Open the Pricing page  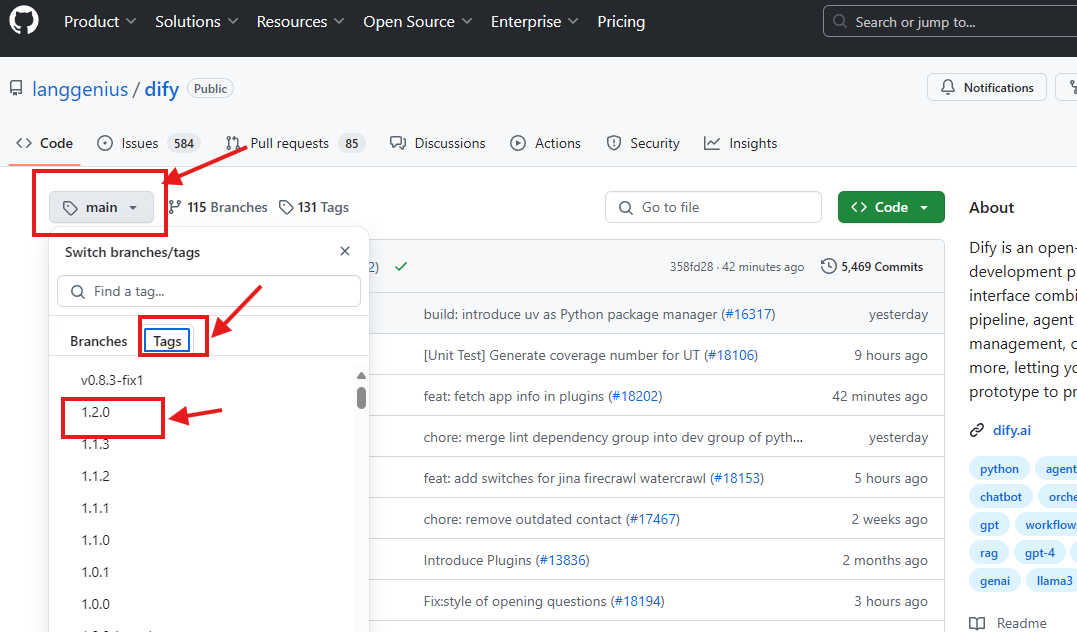[x=621, y=22]
